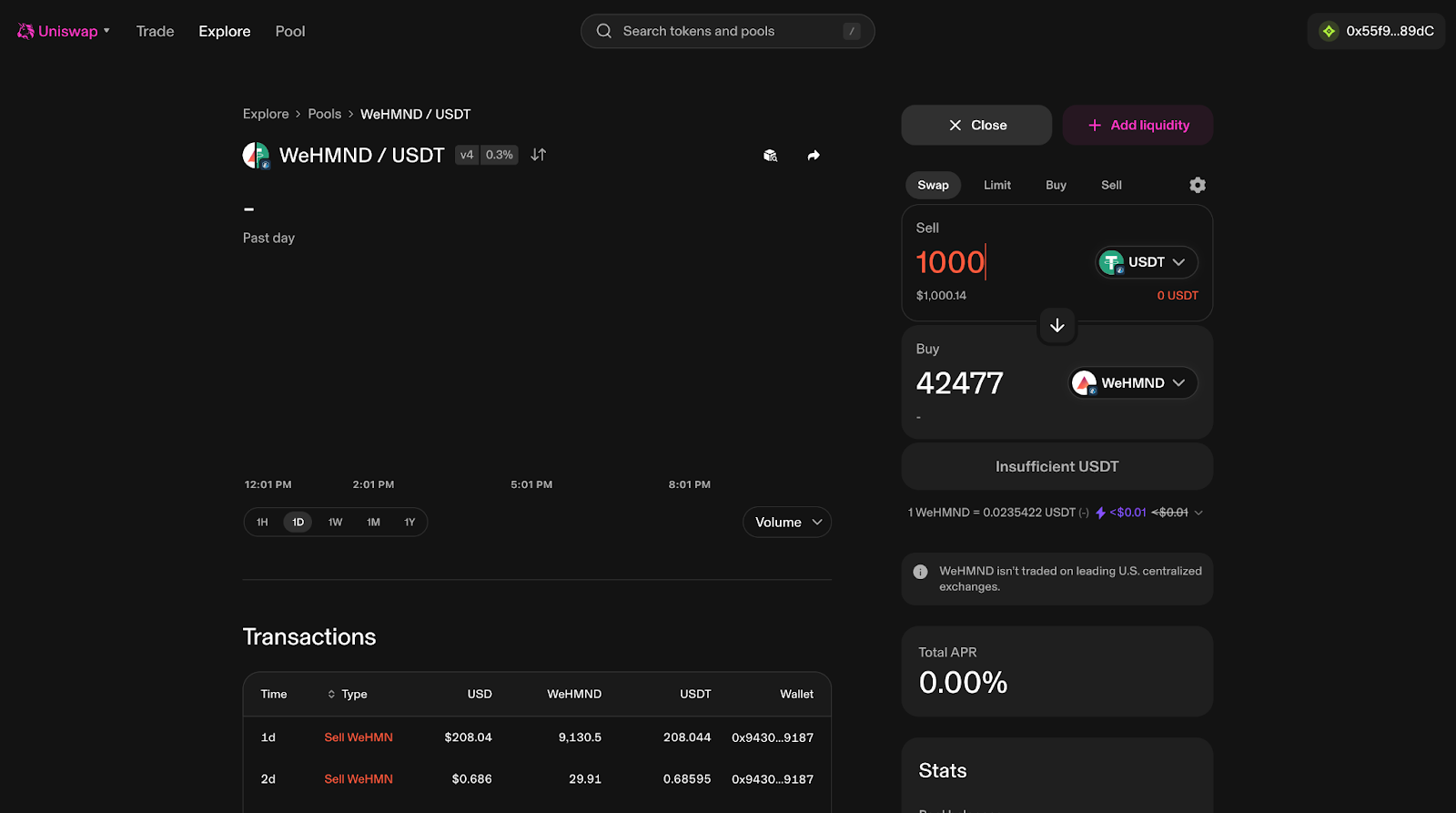The height and width of the screenshot is (813, 1456).
Task: Click the info icon in the exchange warning
Action: click(x=920, y=572)
